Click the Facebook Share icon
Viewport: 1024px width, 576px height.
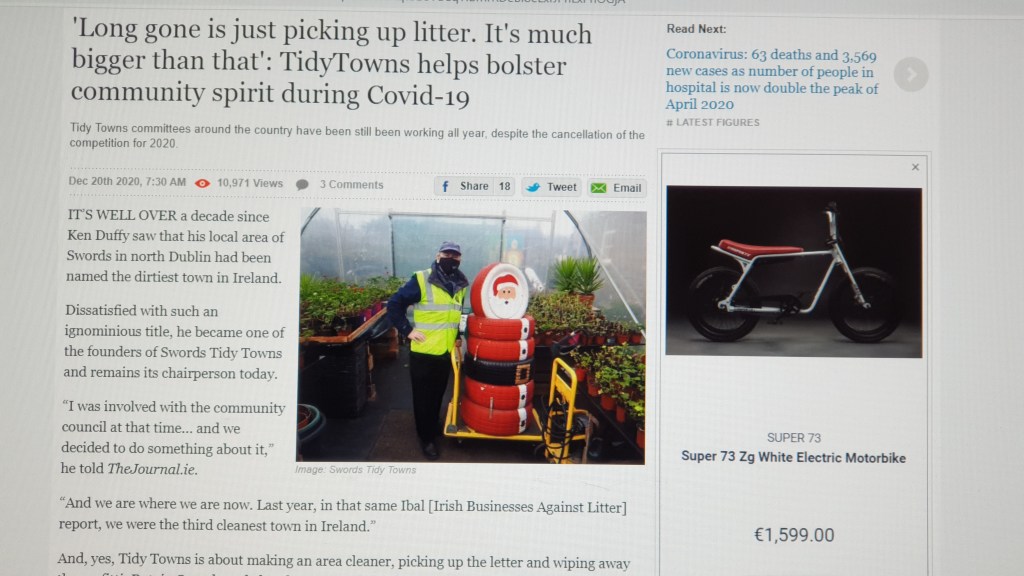445,187
